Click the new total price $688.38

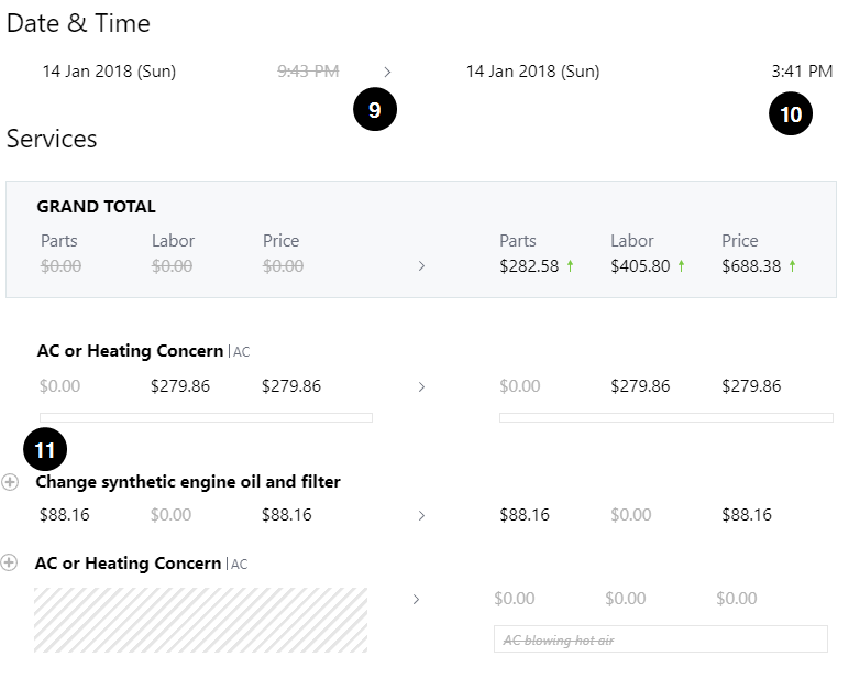point(751,267)
